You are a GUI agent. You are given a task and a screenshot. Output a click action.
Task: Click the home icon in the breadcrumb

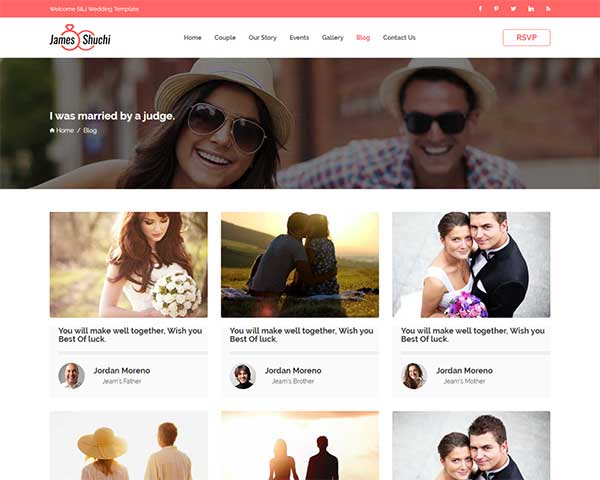click(52, 130)
